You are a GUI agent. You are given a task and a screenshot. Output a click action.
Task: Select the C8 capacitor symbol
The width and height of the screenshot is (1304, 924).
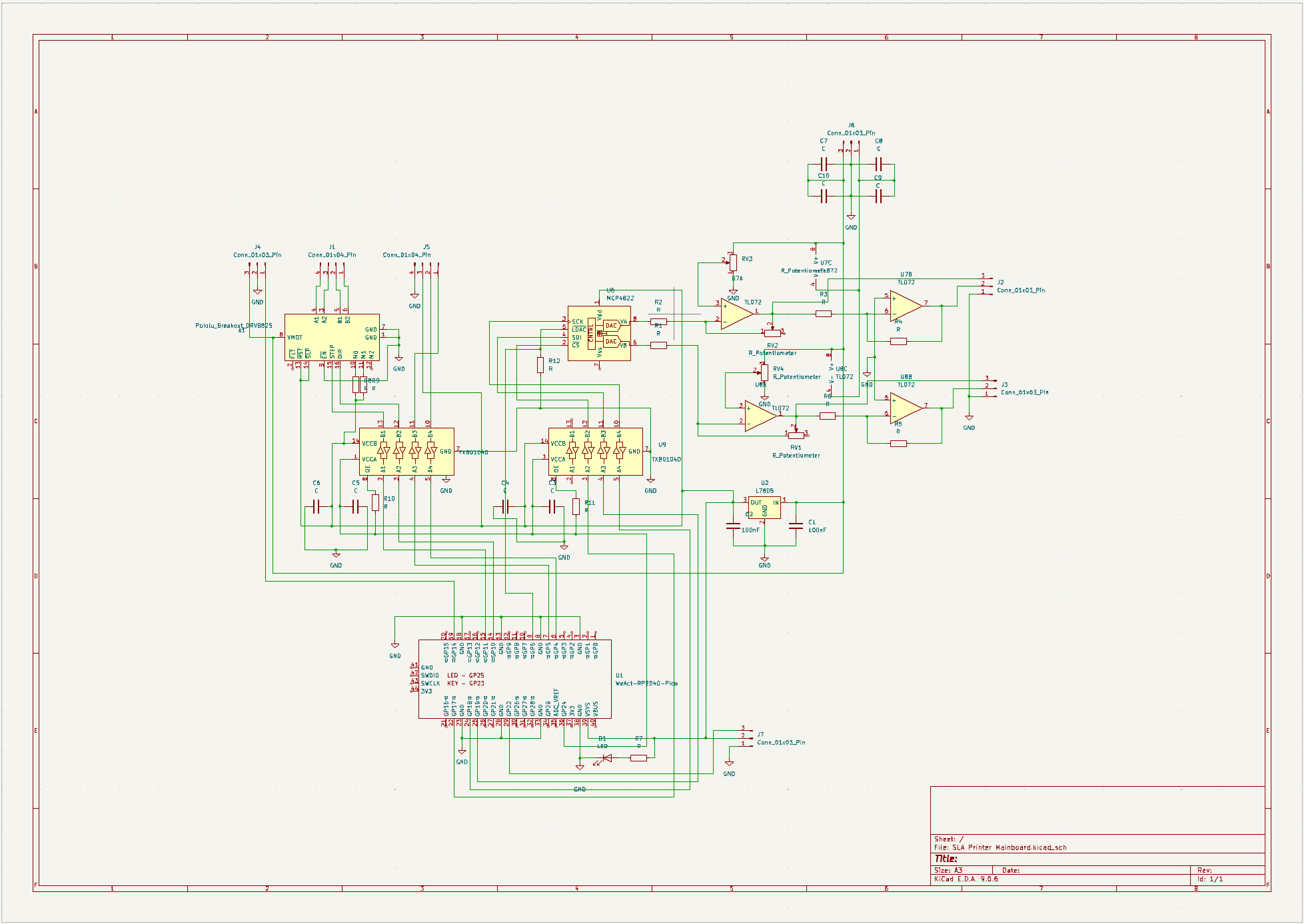pos(879,164)
